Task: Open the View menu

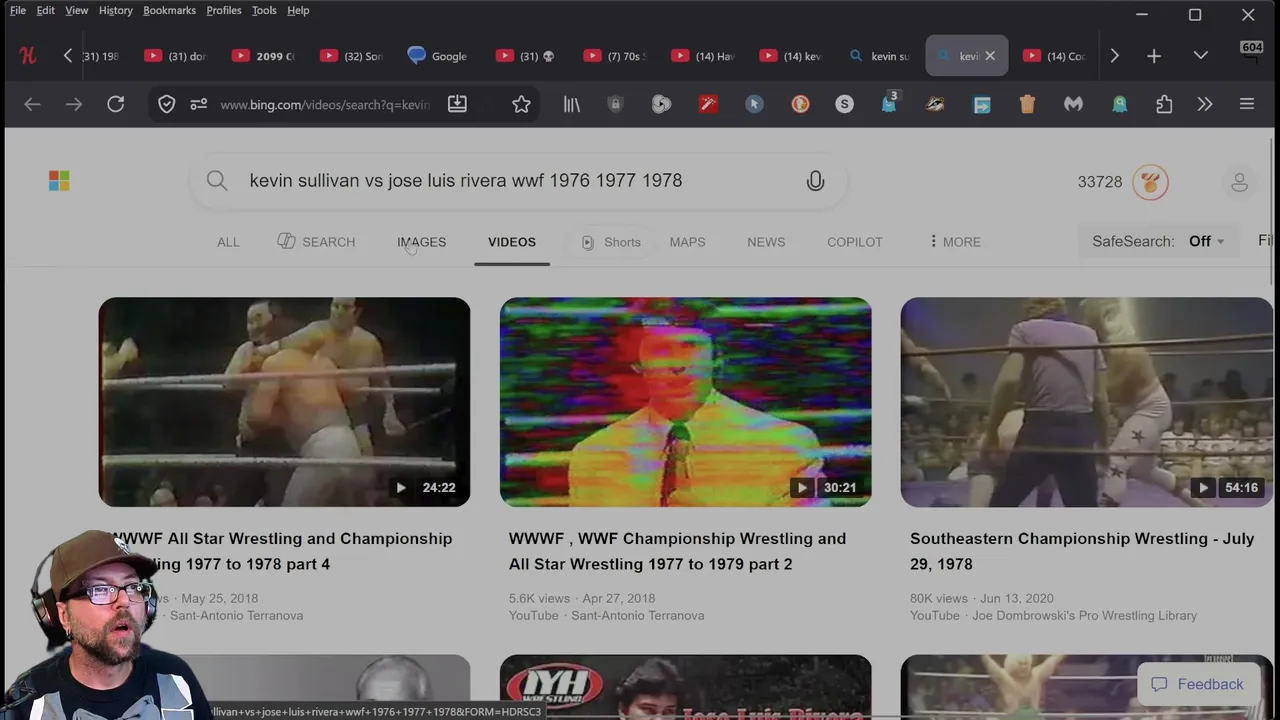Action: click(x=77, y=10)
